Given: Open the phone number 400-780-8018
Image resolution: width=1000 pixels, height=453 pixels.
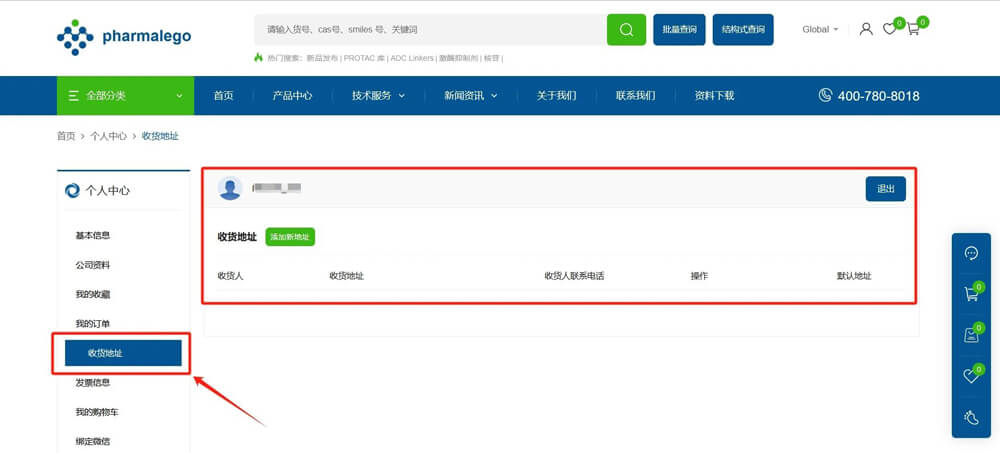Looking at the screenshot, I should pyautogui.click(x=869, y=96).
